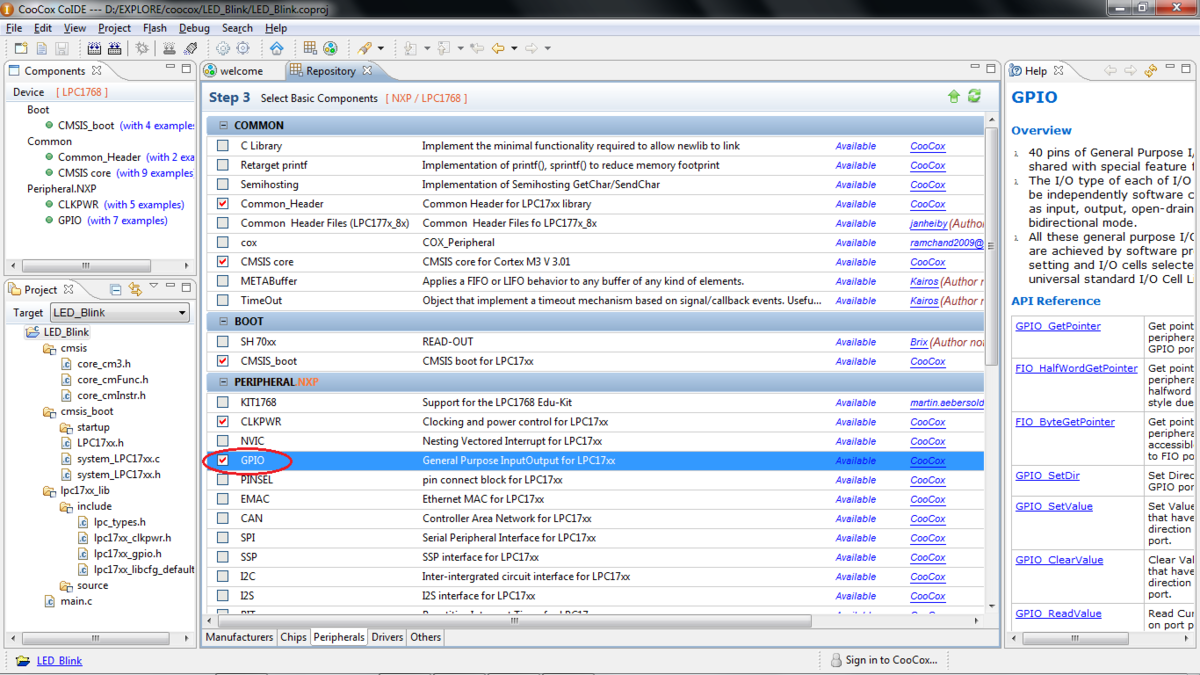Click Sign in to CooCox status item
This screenshot has height=675, width=1200.
coord(884,660)
